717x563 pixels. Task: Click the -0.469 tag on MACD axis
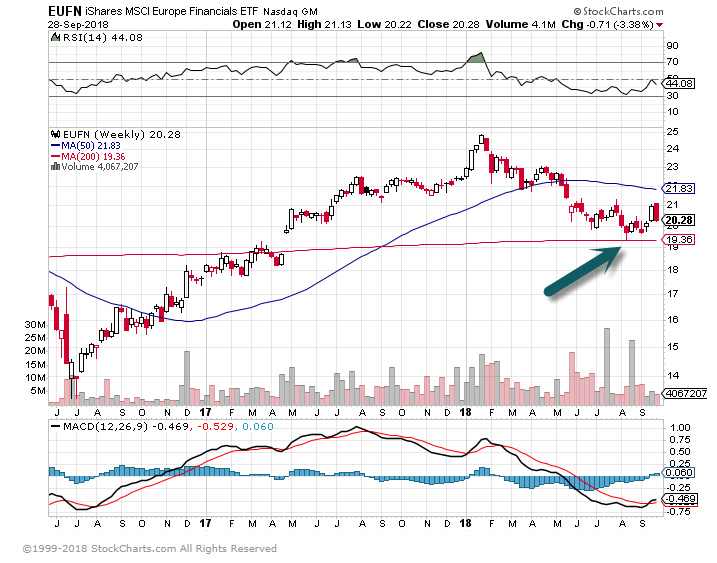pos(681,499)
